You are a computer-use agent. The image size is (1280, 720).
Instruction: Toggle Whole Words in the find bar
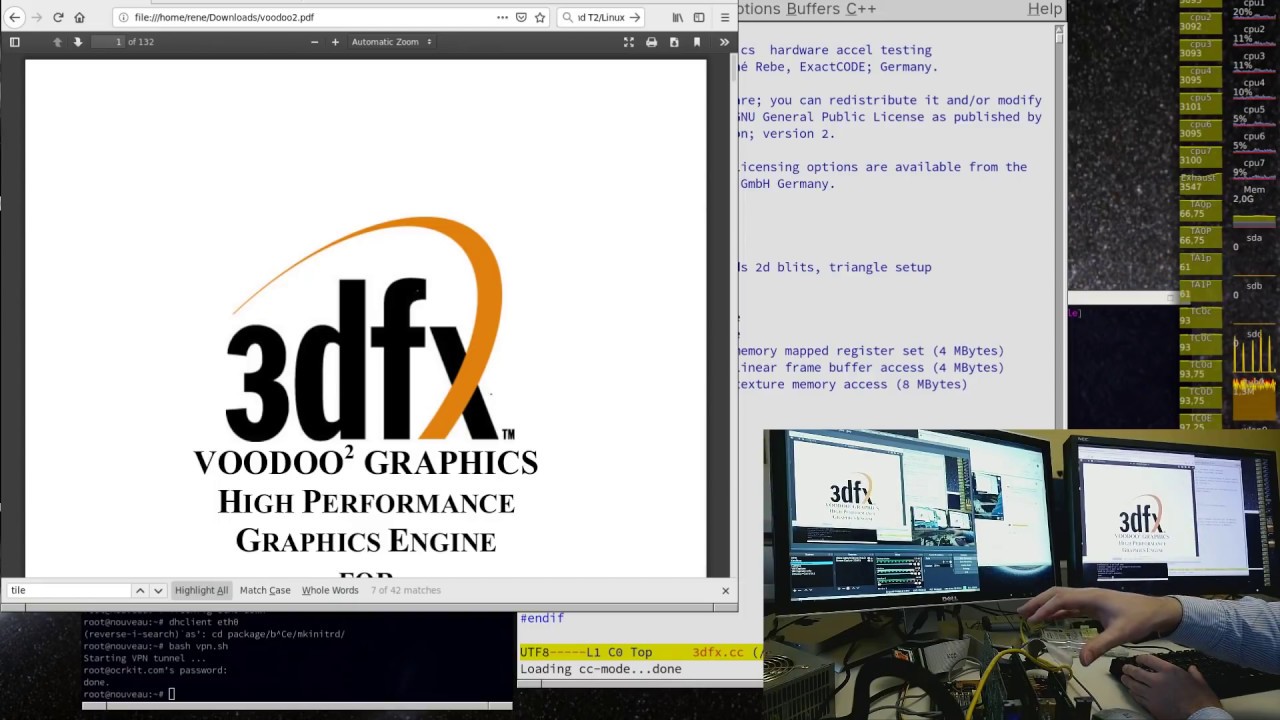pyautogui.click(x=330, y=590)
